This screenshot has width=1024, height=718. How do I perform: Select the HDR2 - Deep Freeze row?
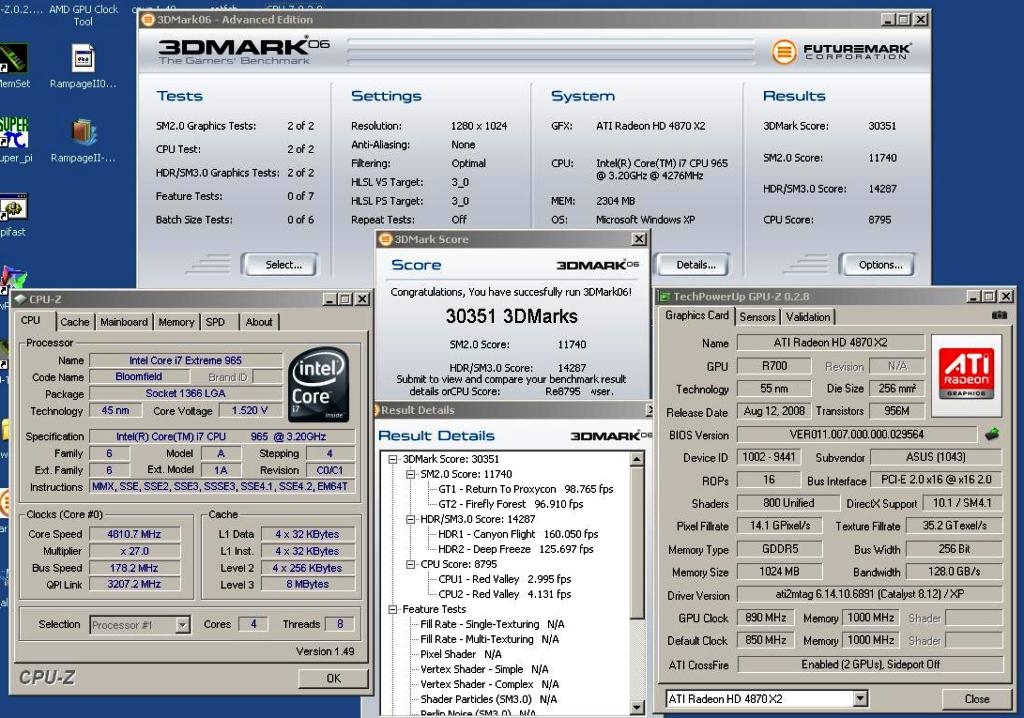(x=515, y=549)
